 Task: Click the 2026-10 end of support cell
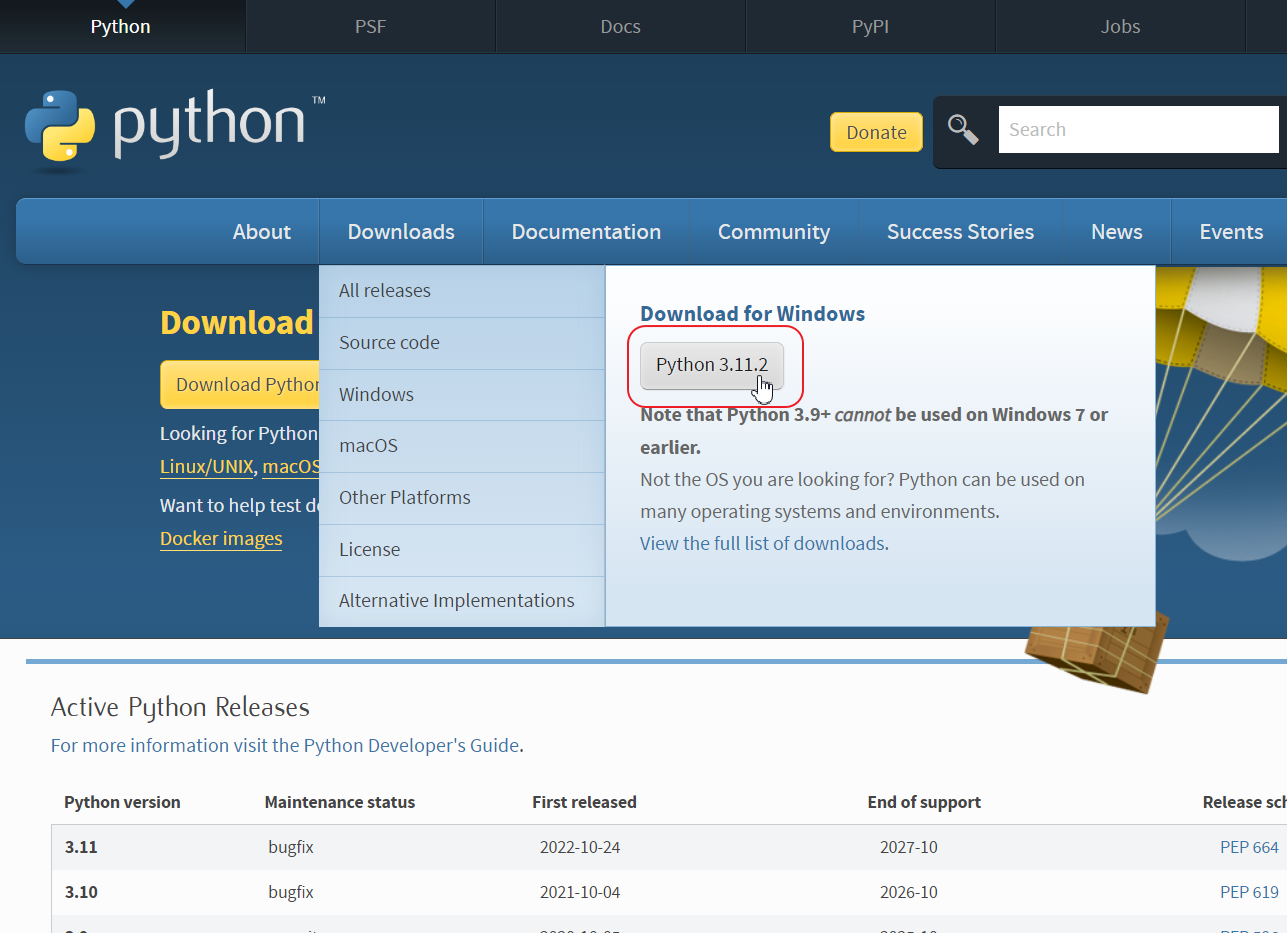click(x=909, y=892)
